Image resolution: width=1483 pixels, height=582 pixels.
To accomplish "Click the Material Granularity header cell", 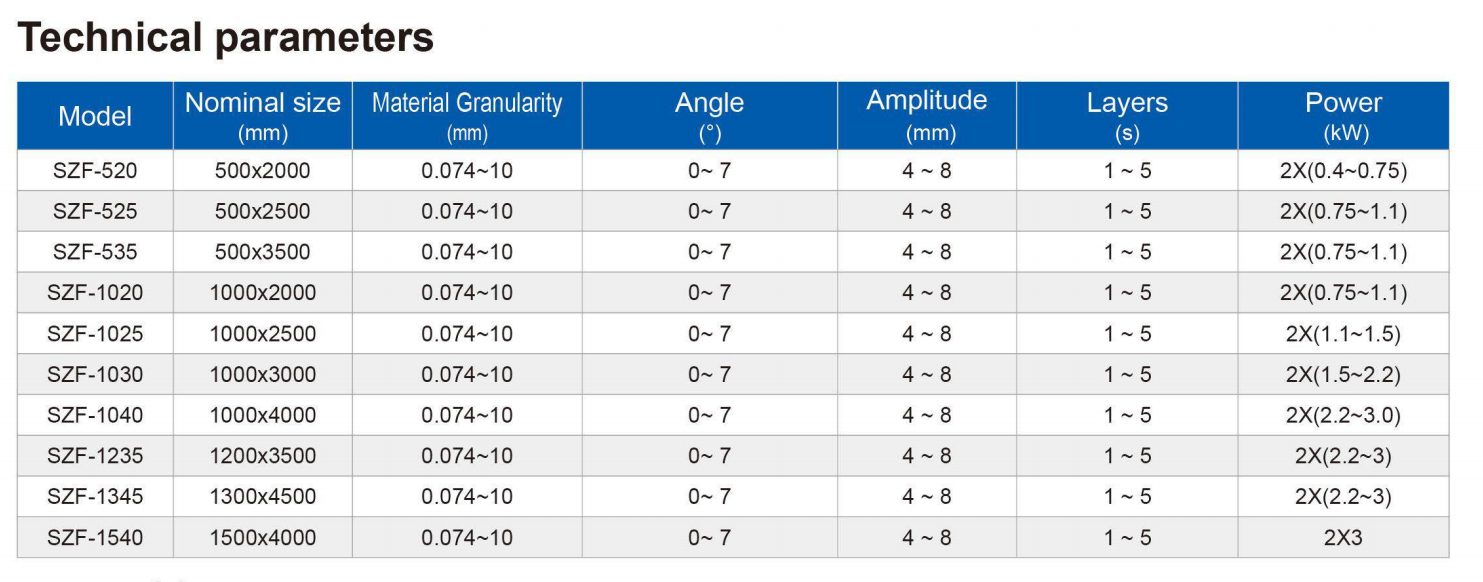I will [x=467, y=116].
